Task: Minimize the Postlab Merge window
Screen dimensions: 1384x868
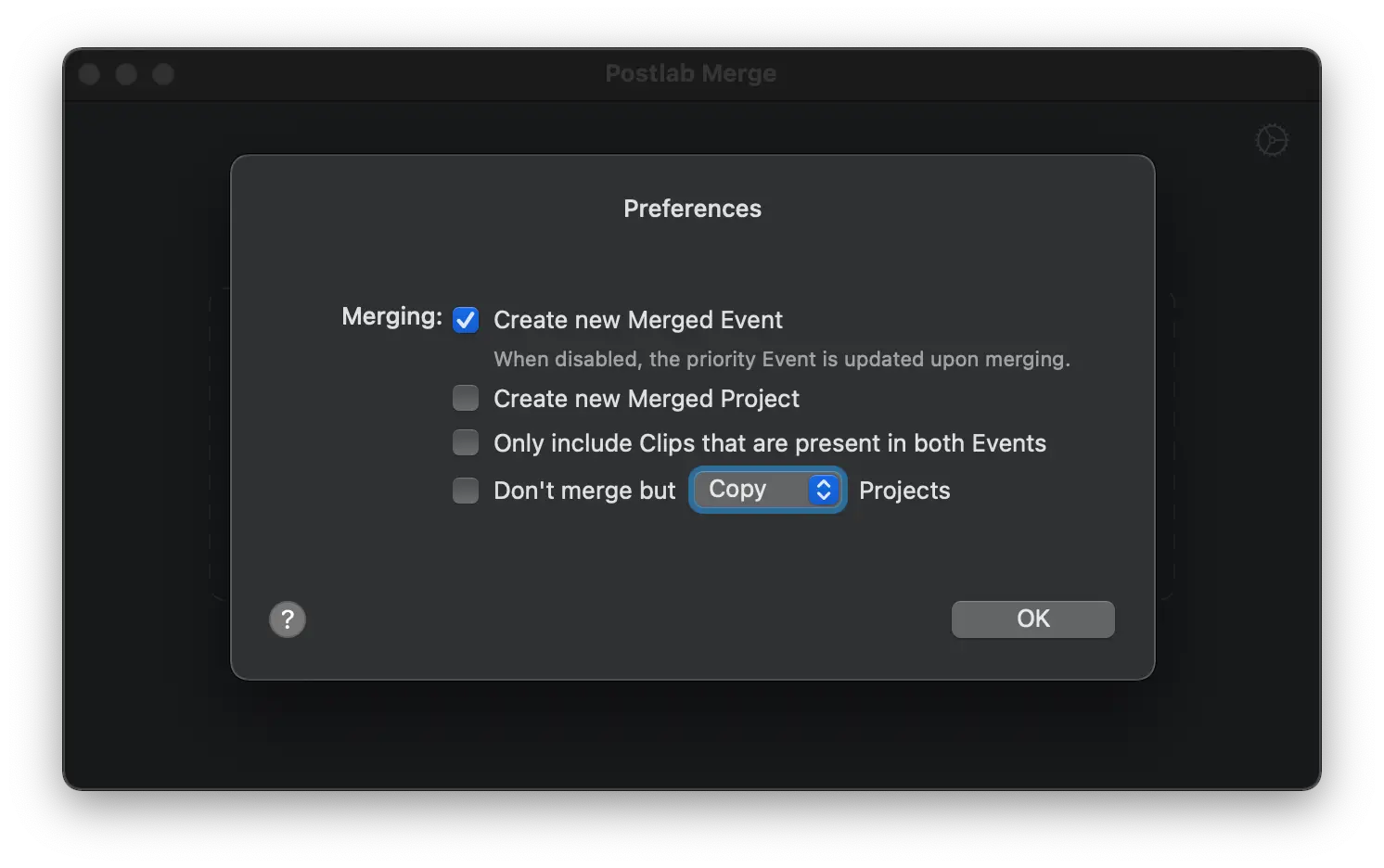Action: pyautogui.click(x=126, y=74)
